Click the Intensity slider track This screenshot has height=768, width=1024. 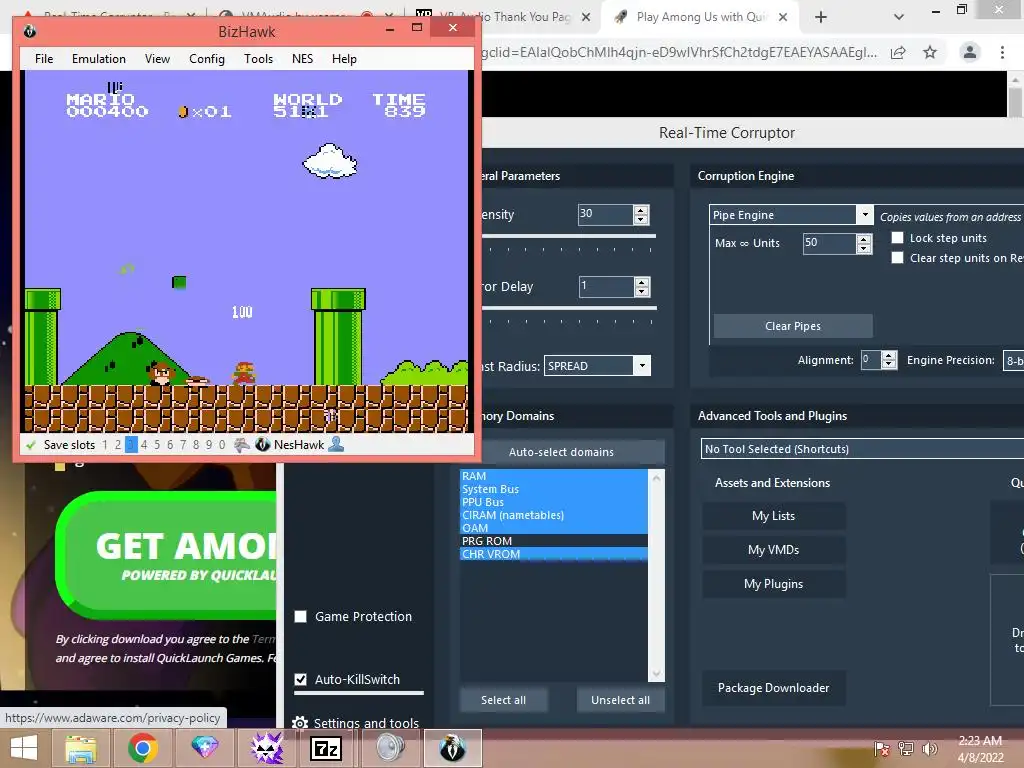click(x=568, y=236)
